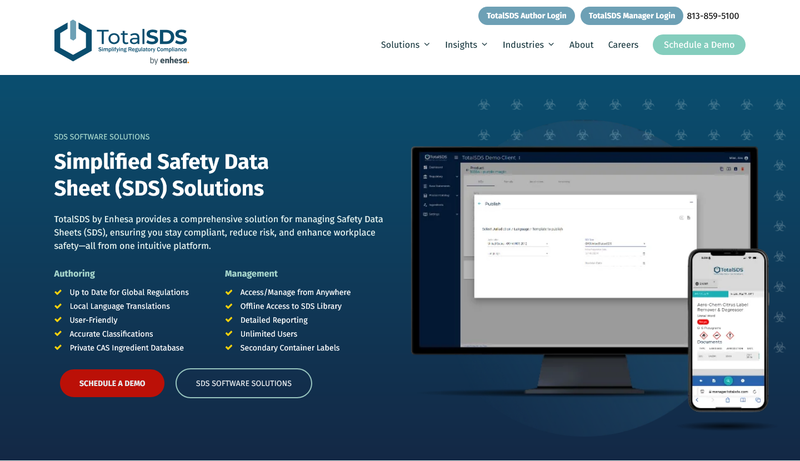
Task: Call the 813-859-5100 phone number link
Action: tap(712, 16)
